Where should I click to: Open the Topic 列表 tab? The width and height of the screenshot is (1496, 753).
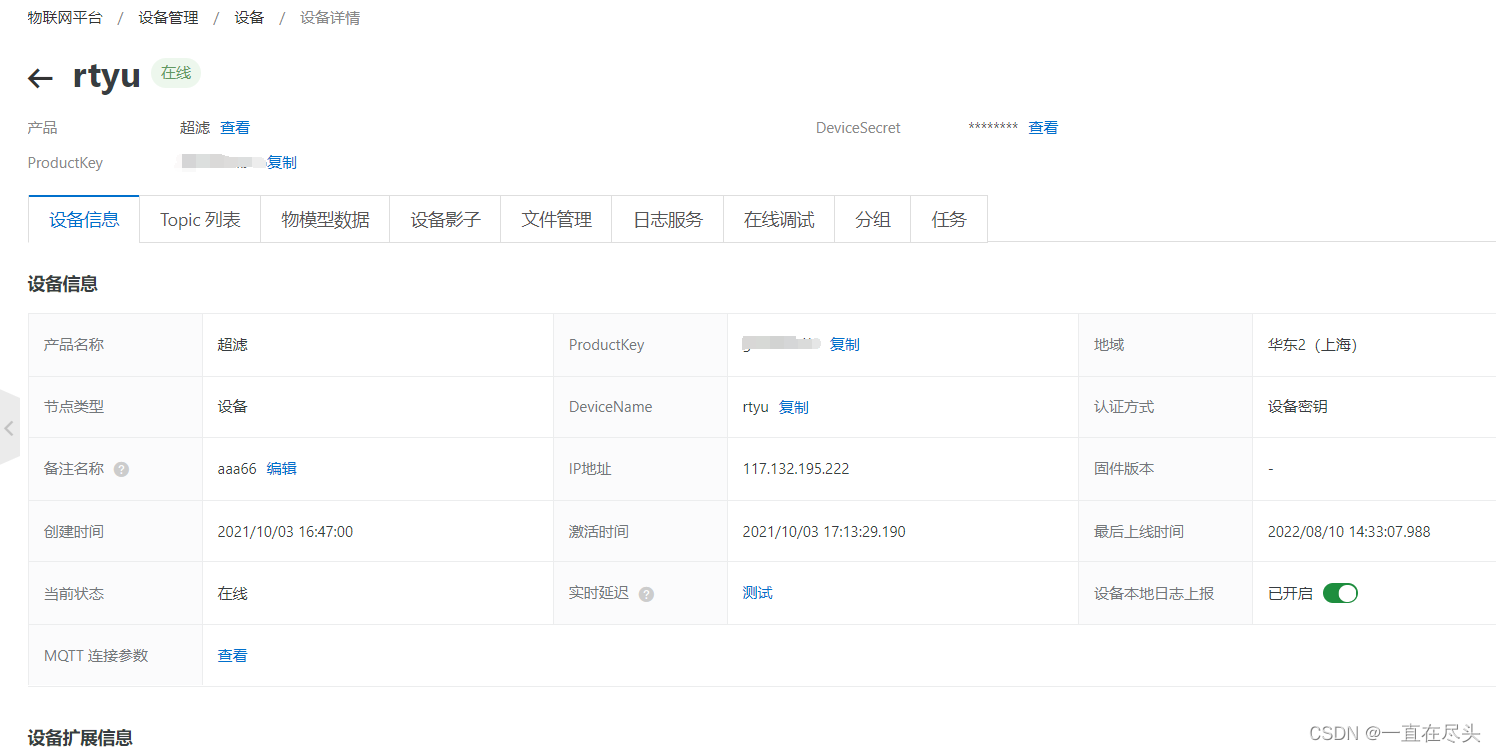(200, 219)
